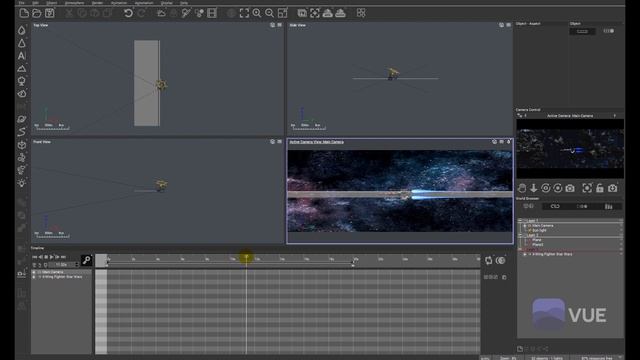Save the scene with the floppy icon
Image resolution: width=640 pixels, height=360 pixels.
pos(50,13)
